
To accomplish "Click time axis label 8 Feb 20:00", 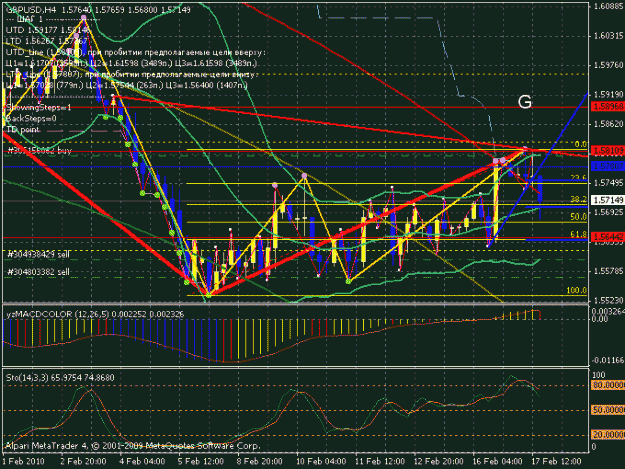I will coord(259,461).
